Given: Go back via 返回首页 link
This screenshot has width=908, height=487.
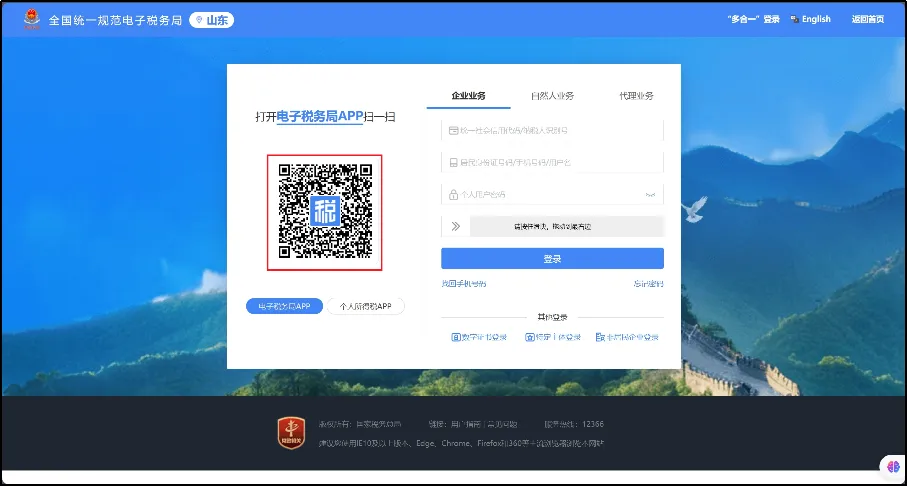Looking at the screenshot, I should [x=867, y=19].
